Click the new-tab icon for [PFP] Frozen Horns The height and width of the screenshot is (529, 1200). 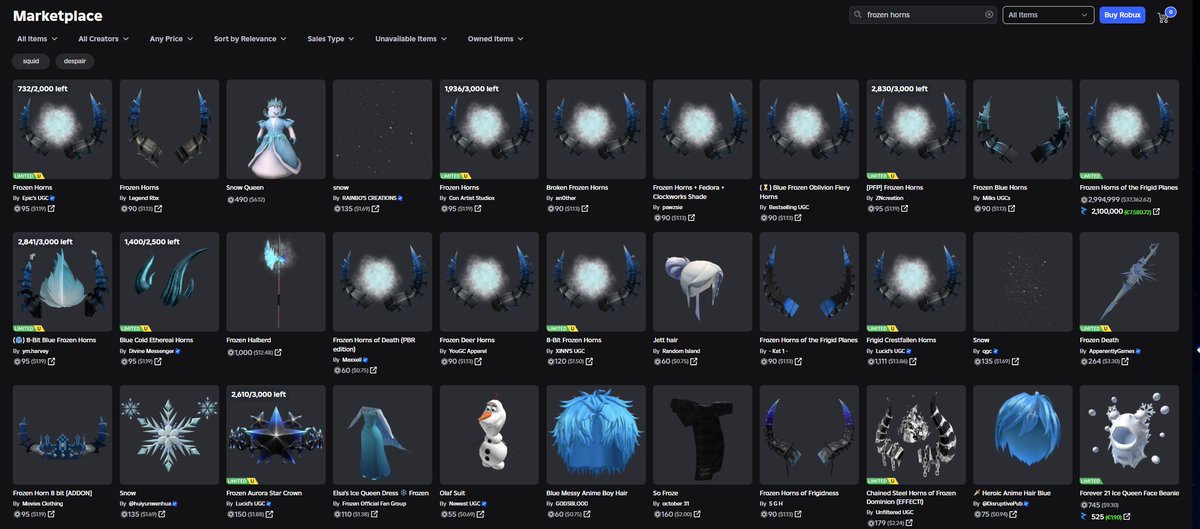click(905, 209)
